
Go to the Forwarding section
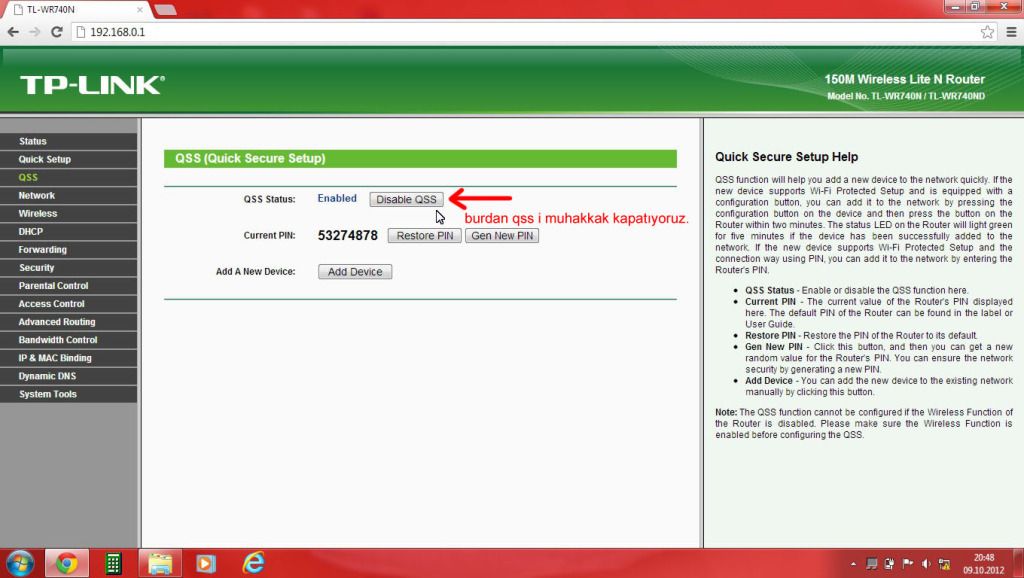[x=69, y=249]
